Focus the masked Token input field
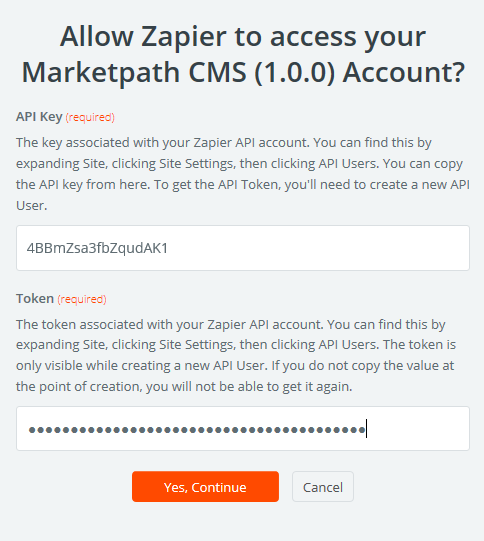Image resolution: width=484 pixels, height=541 pixels. 243,429
